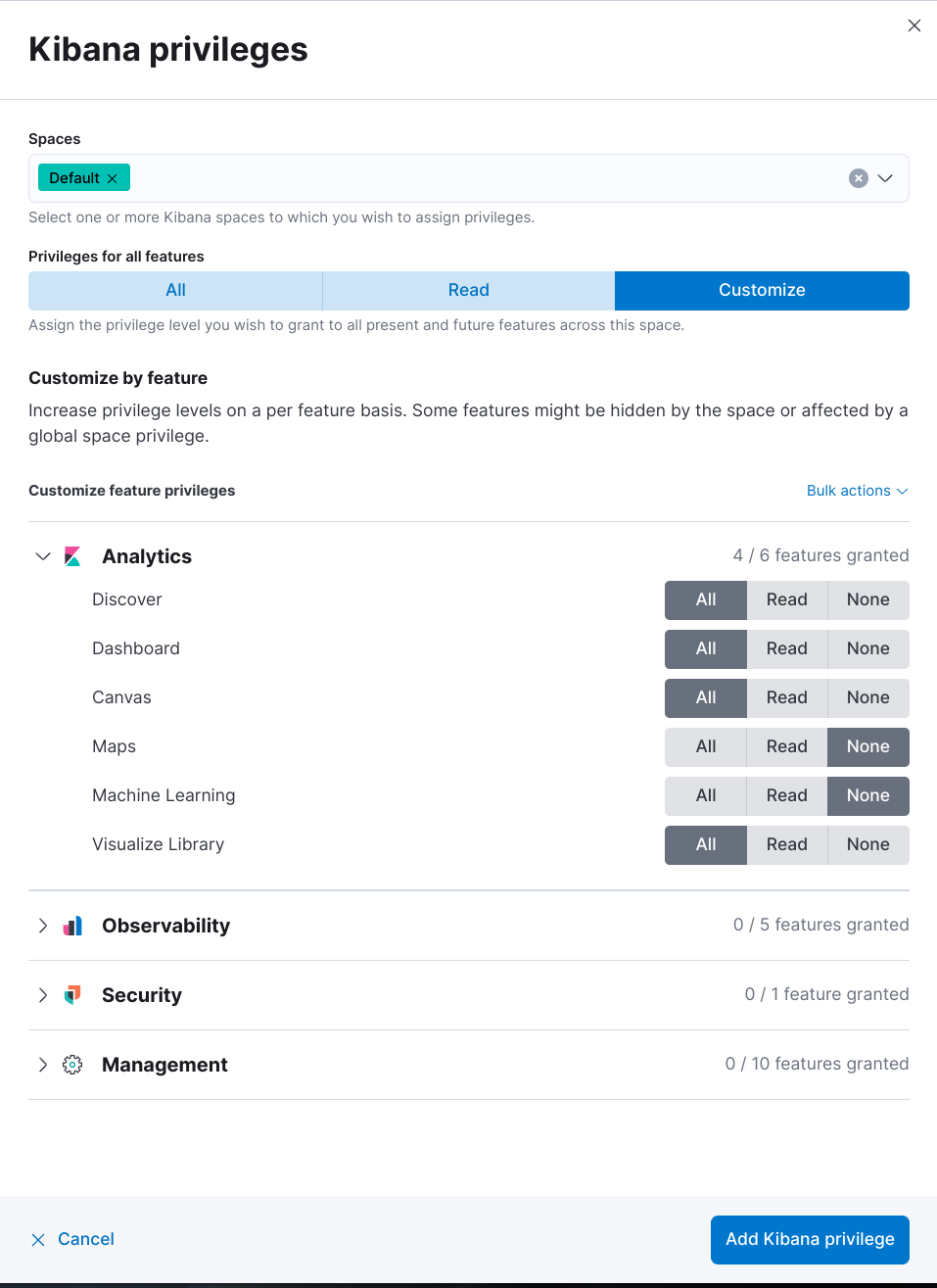This screenshot has width=937, height=1288.
Task: Expand the Observability feature group
Action: coord(43,925)
